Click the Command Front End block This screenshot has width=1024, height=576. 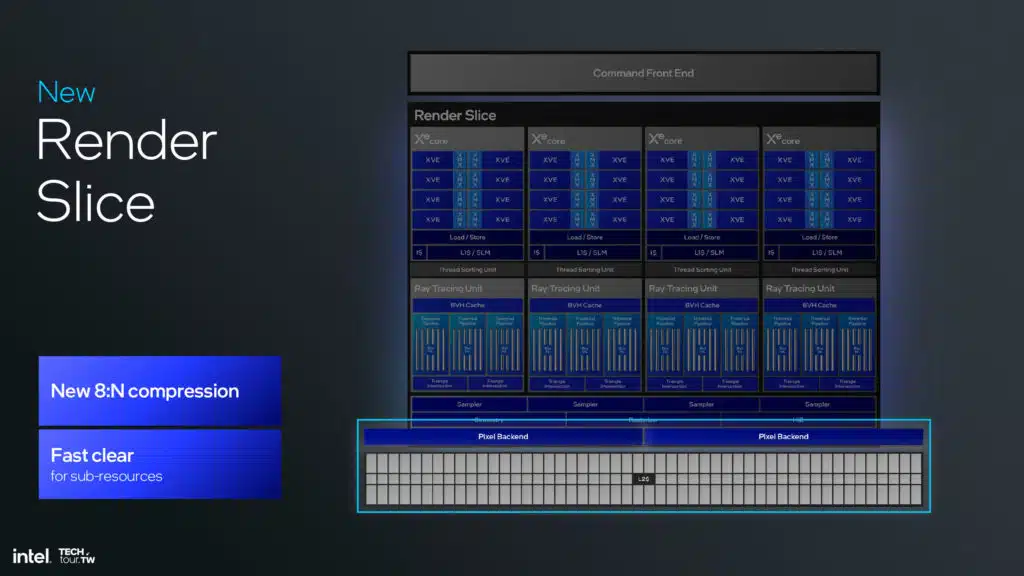tap(643, 73)
